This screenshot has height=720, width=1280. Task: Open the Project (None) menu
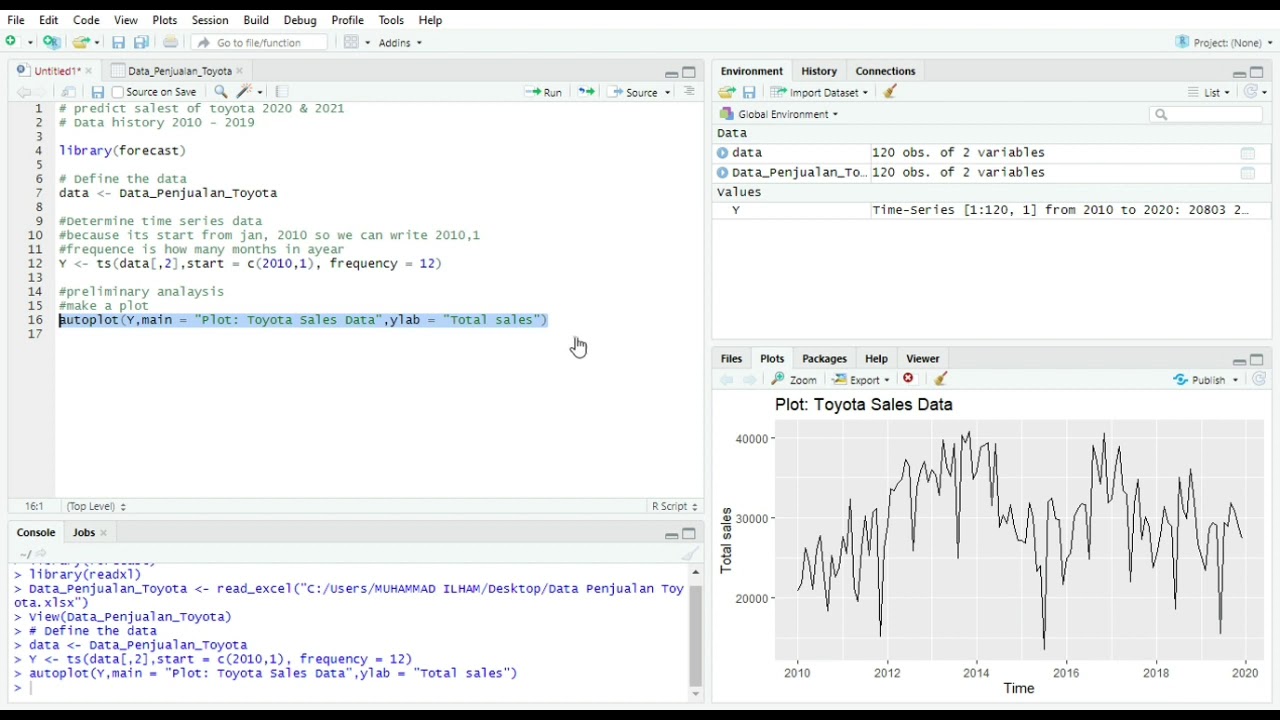(1224, 42)
